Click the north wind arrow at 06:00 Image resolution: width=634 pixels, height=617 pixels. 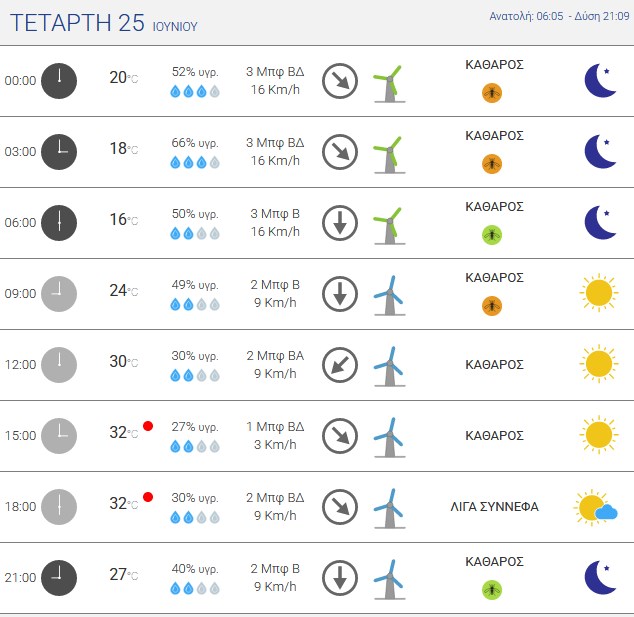point(340,223)
